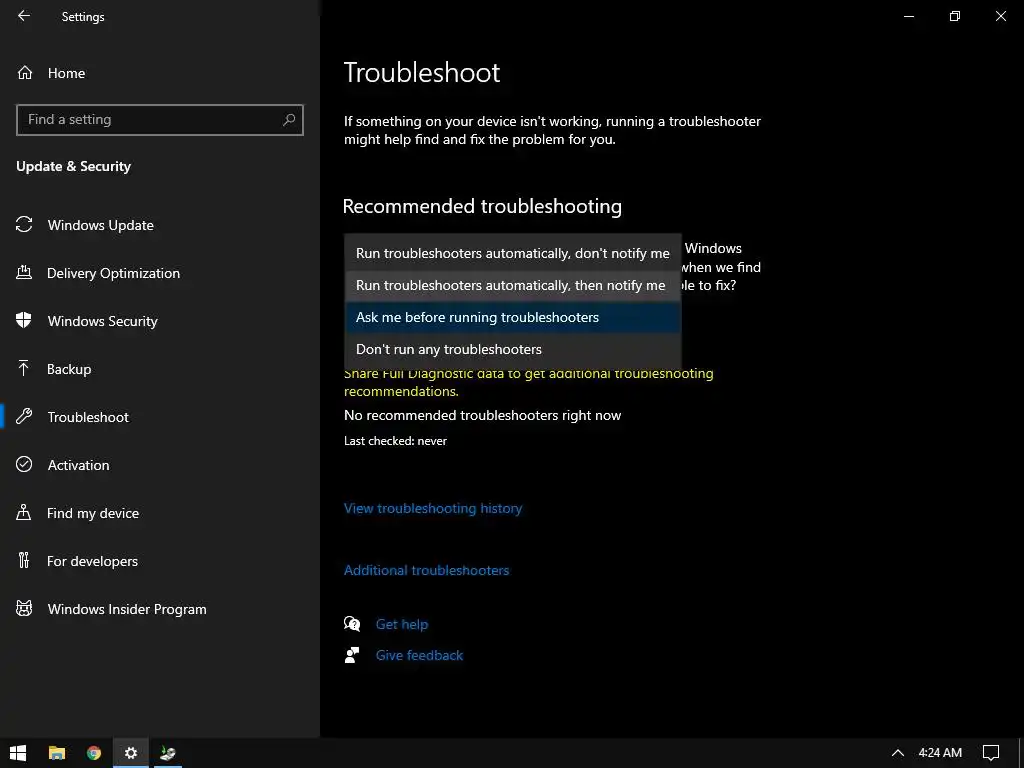Click the Give feedback link
The image size is (1024, 768).
pos(419,655)
